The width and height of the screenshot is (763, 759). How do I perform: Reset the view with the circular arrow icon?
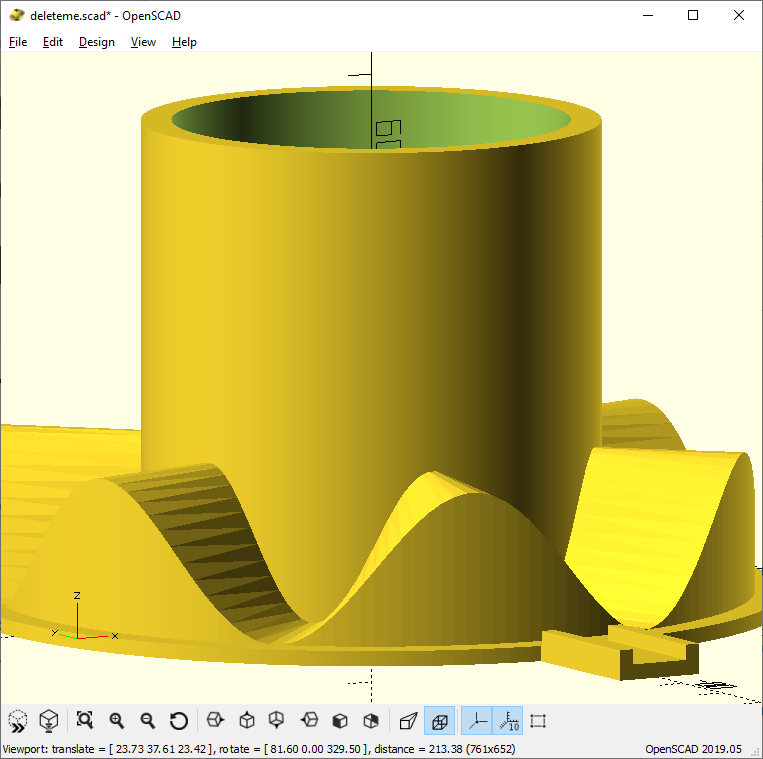pyautogui.click(x=179, y=720)
